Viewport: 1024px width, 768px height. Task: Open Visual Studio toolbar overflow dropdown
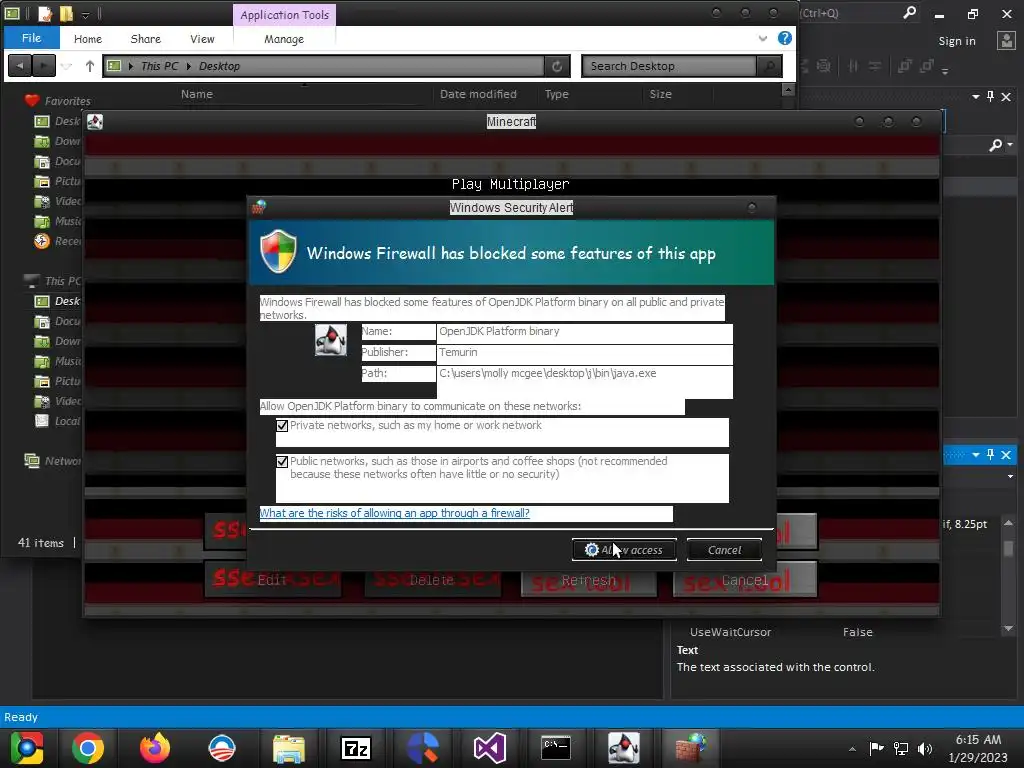coord(945,71)
